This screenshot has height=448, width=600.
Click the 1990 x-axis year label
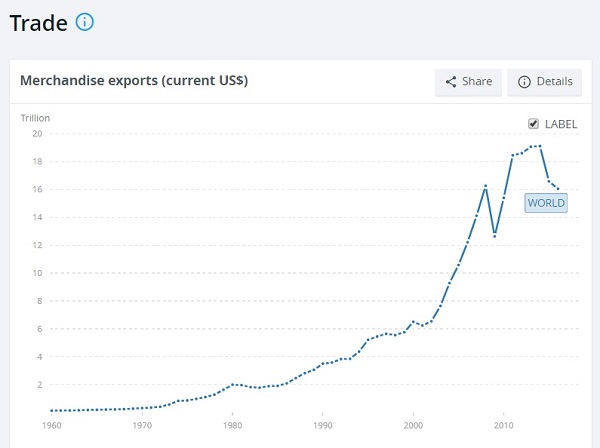(323, 425)
